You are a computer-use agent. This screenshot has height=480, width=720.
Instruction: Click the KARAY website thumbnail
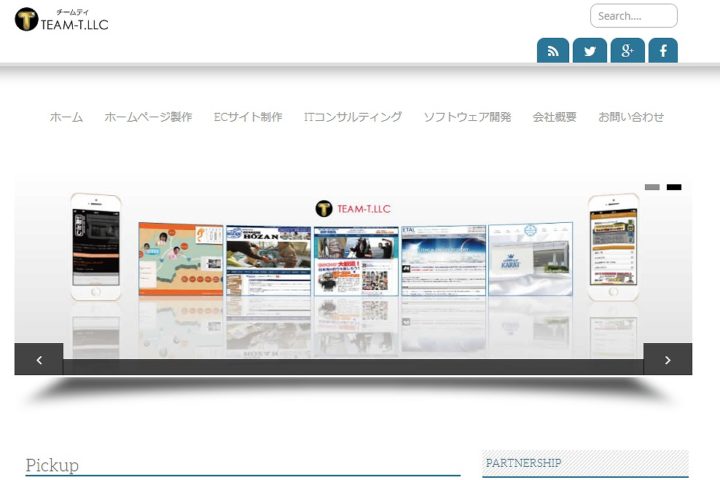pos(530,259)
